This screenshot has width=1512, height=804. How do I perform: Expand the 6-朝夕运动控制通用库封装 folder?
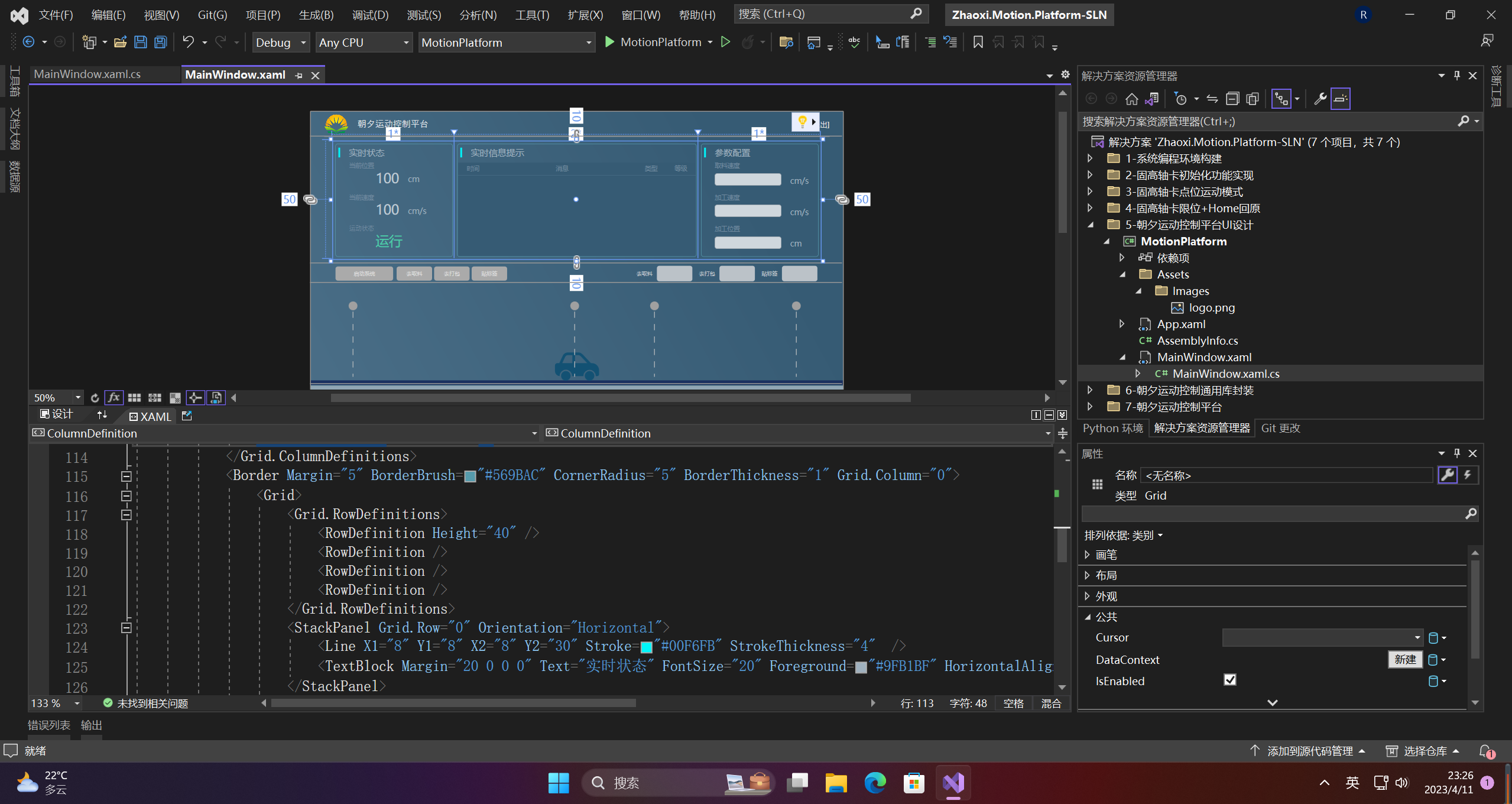click(x=1090, y=390)
